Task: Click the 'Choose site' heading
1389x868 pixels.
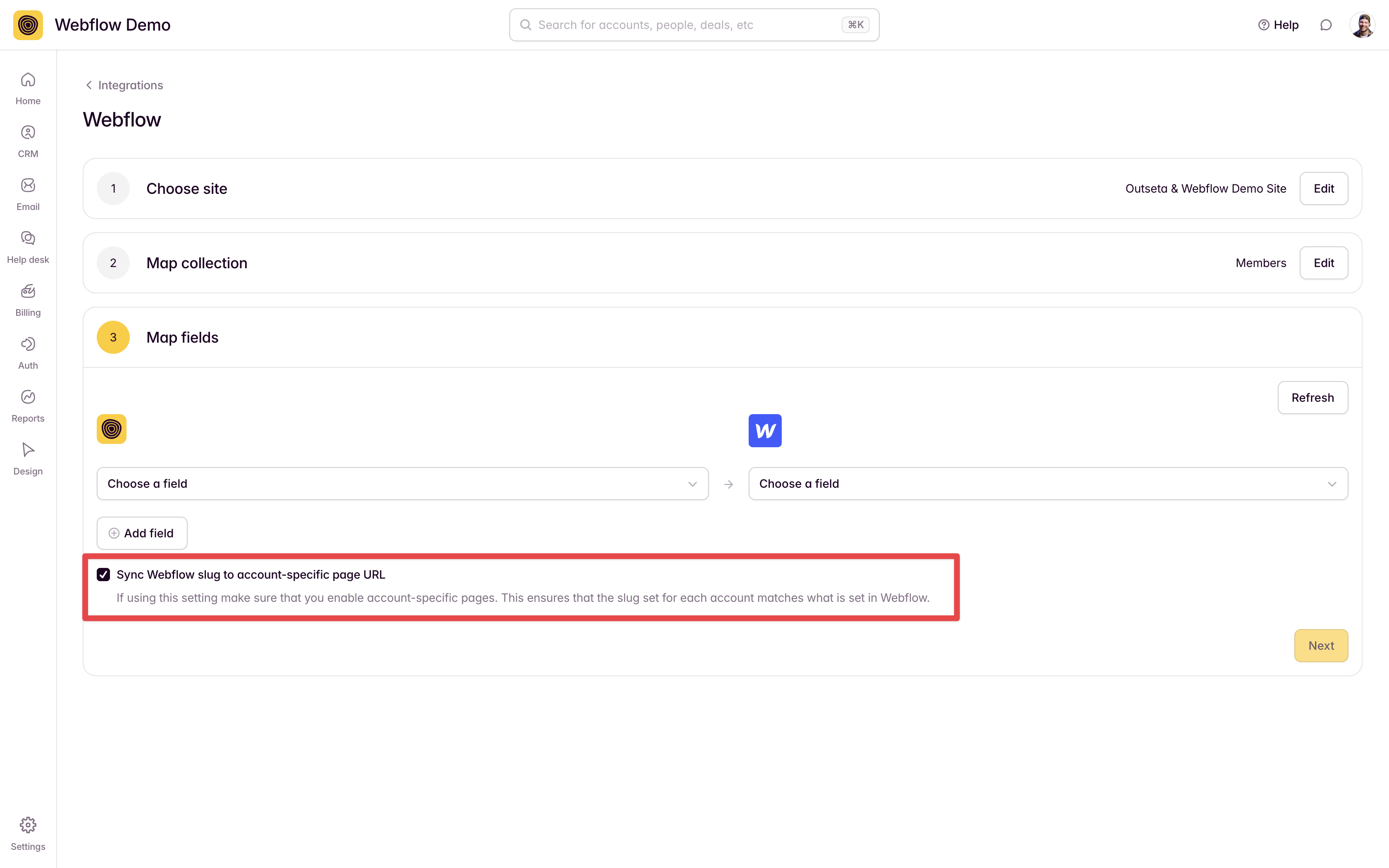Action: 186,188
